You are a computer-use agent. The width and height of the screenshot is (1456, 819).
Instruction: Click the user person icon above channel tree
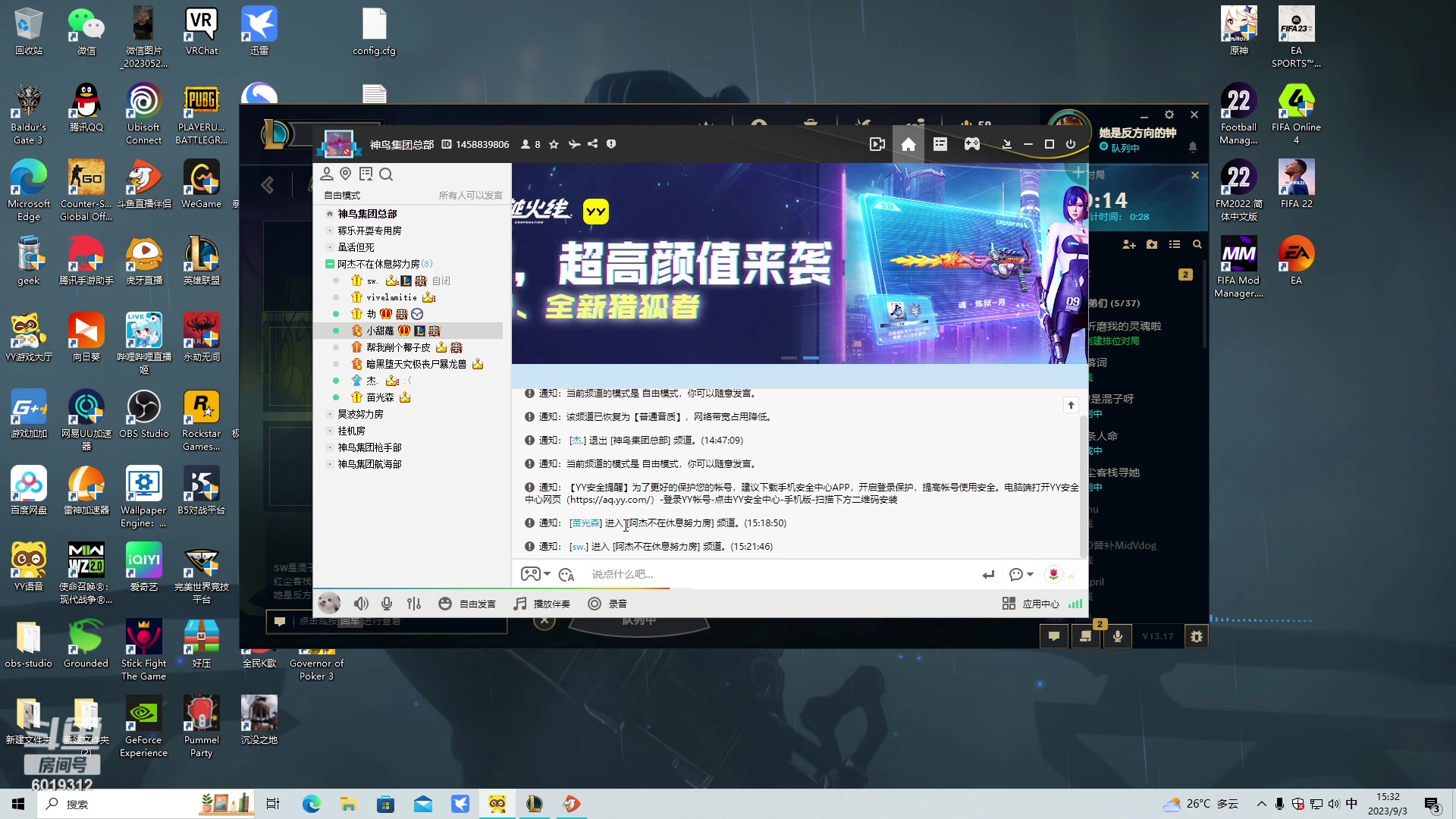[327, 174]
